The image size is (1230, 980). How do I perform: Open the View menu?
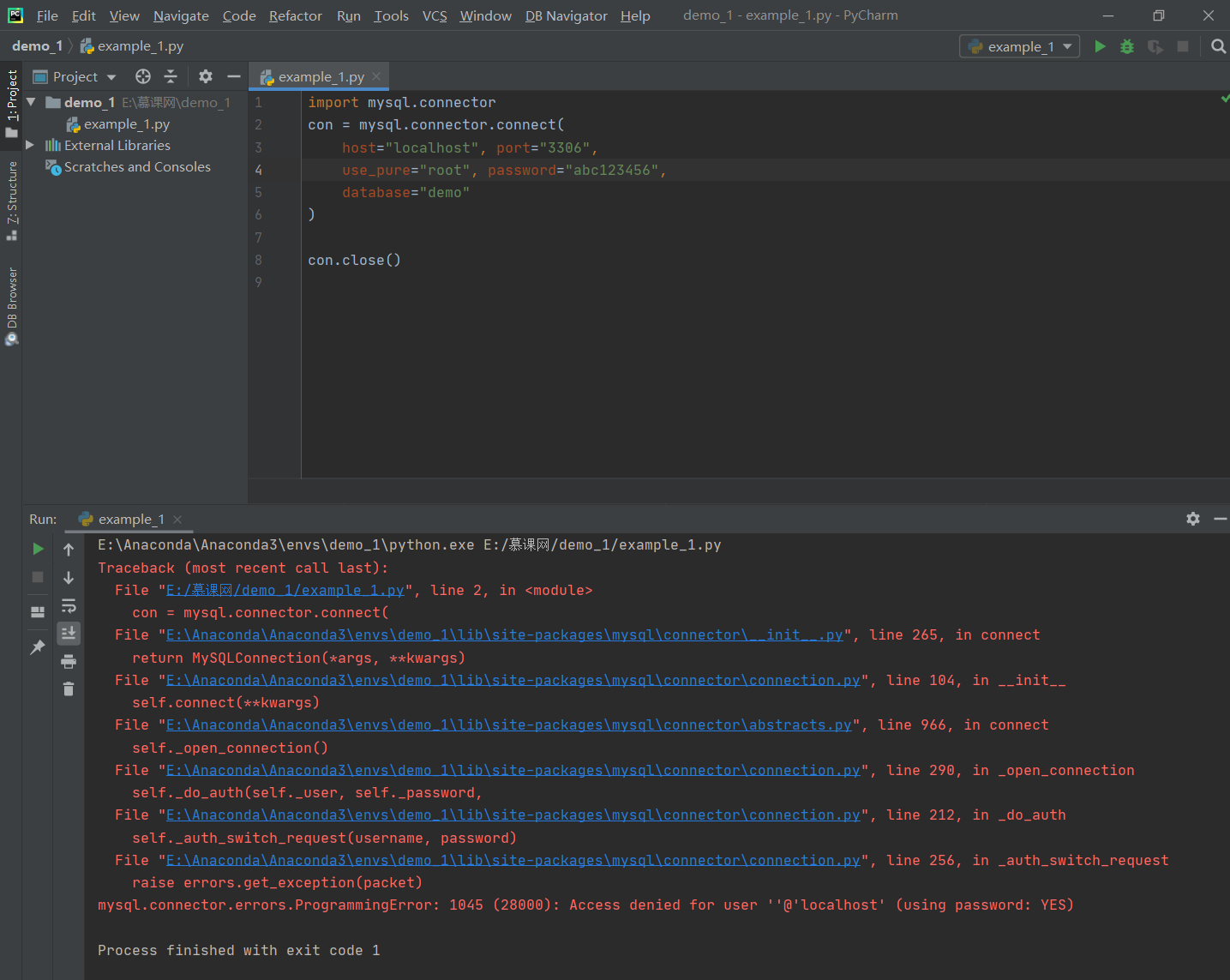click(x=124, y=15)
